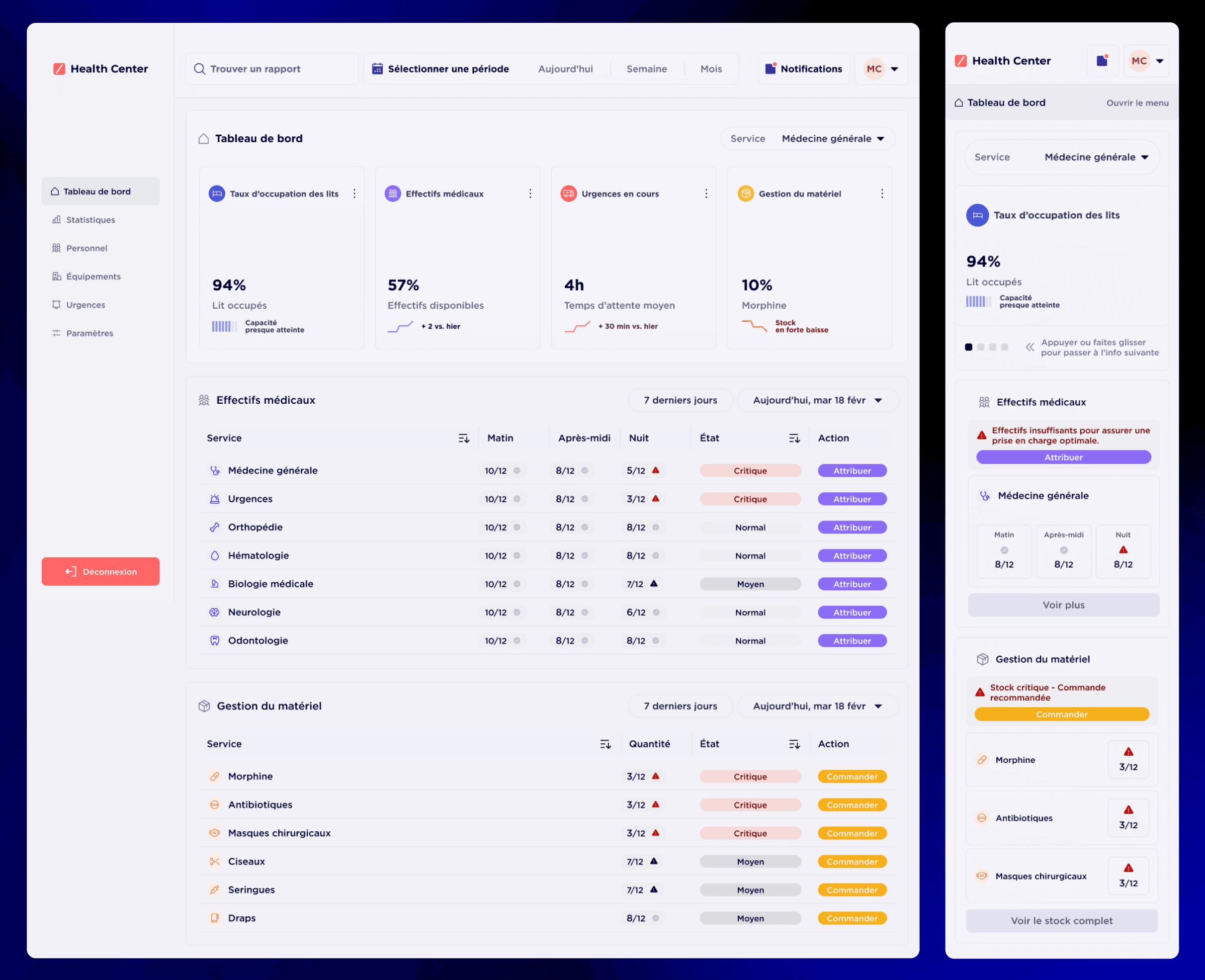Viewport: 1205px width, 980px height.
Task: Click the double chevron swipe icon in mobile panel
Action: [x=1030, y=347]
